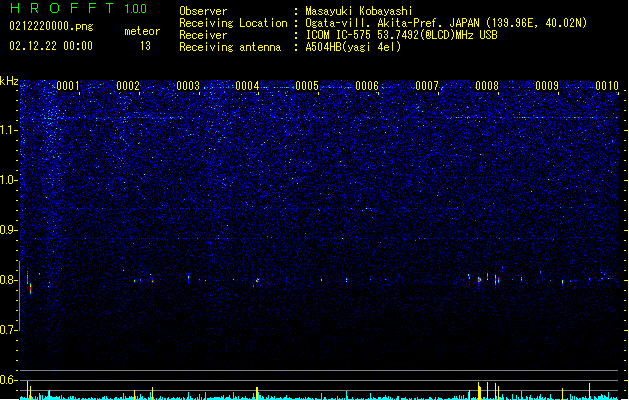
Task: Click time marker 0010
Action: [x=607, y=86]
